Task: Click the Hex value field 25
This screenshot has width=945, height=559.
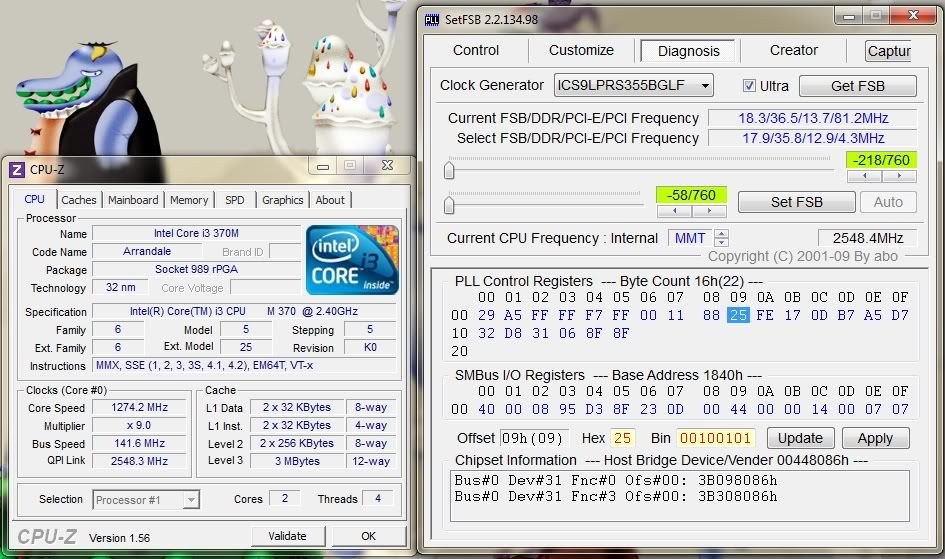Action: (622, 438)
